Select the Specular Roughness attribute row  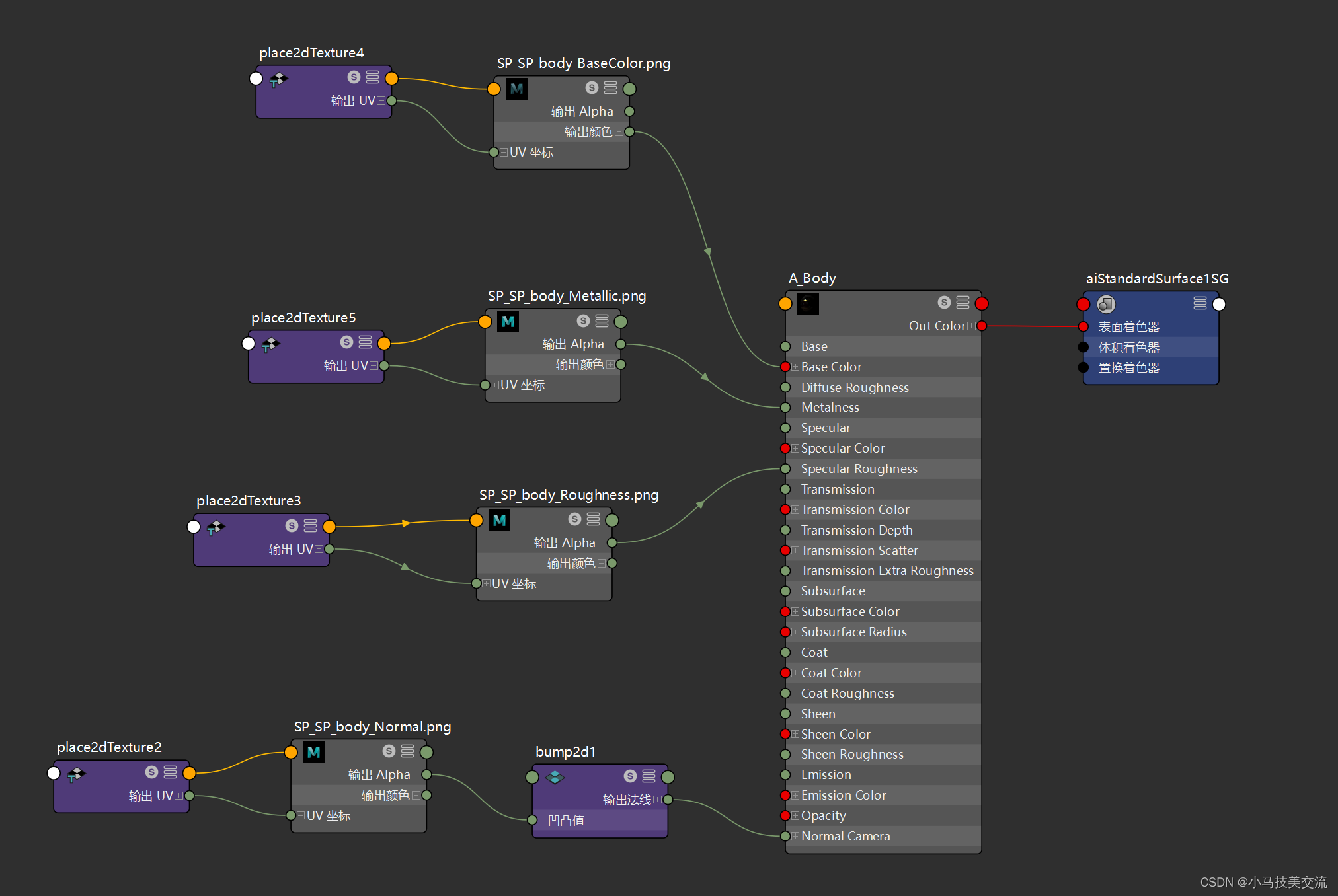[x=859, y=468]
